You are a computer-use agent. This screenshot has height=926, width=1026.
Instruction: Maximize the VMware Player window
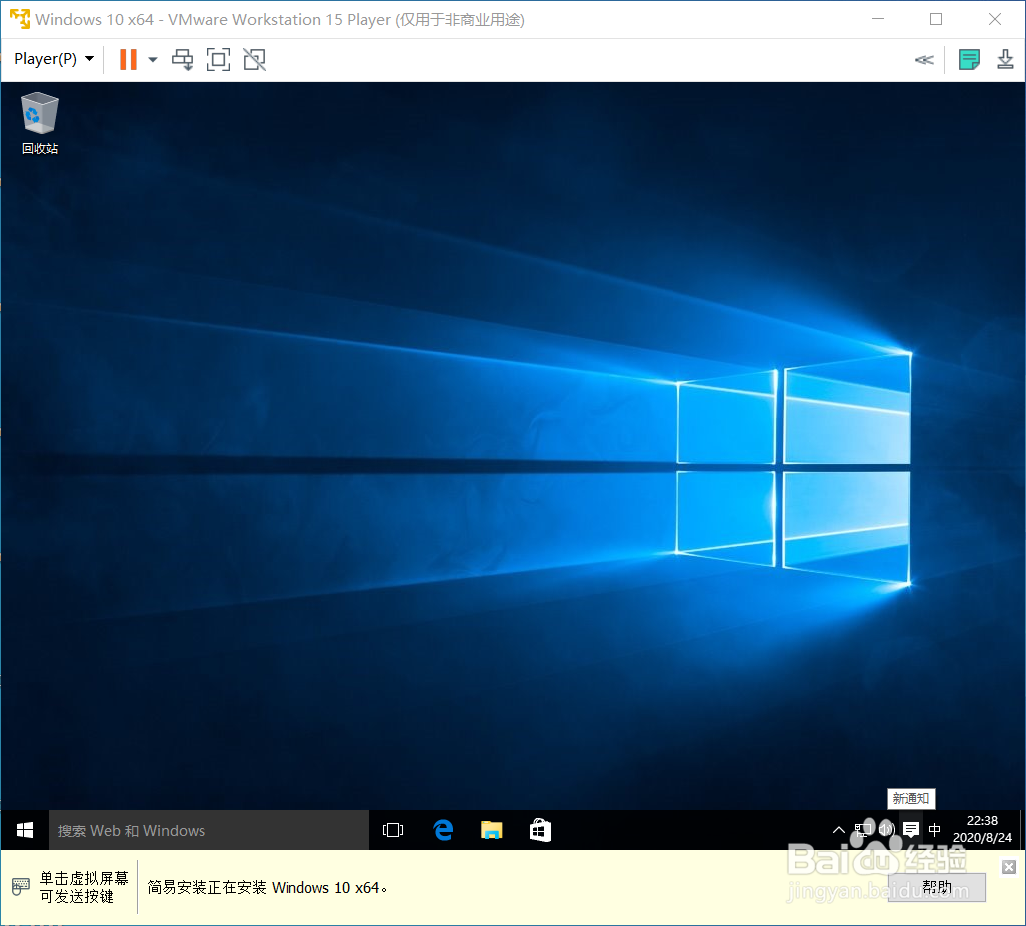coord(936,20)
